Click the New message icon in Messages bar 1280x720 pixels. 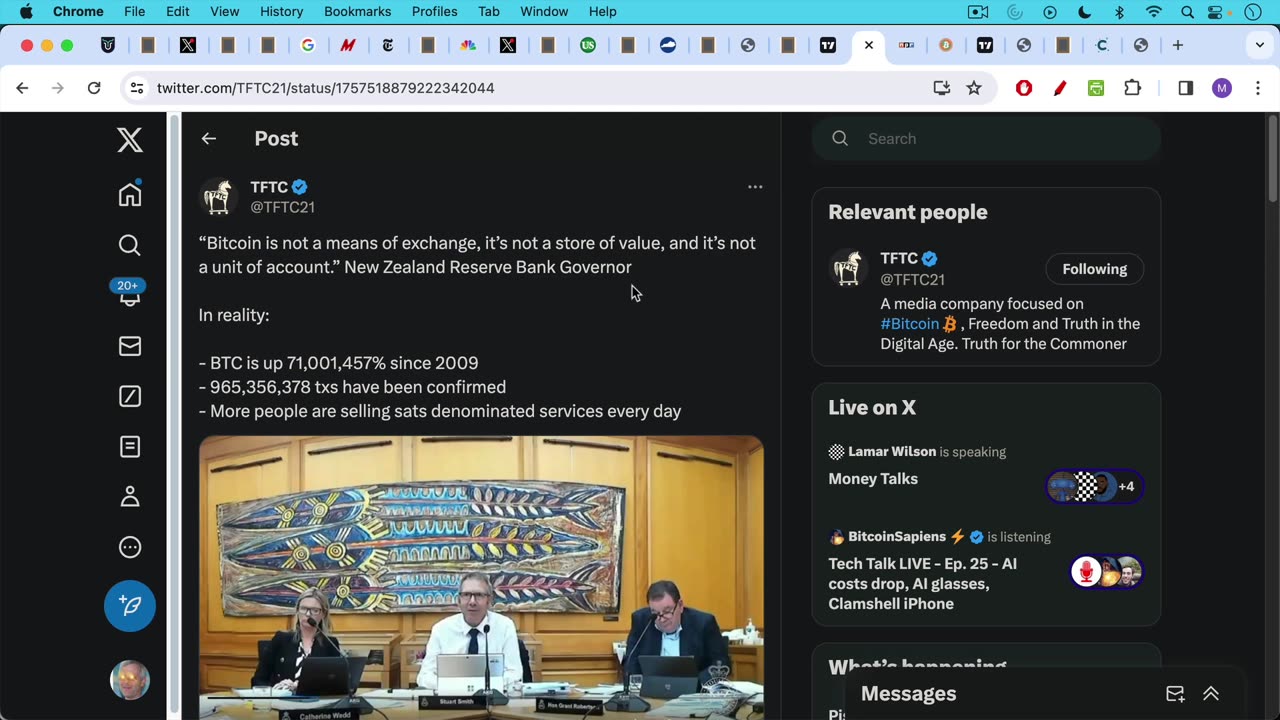click(x=1175, y=694)
